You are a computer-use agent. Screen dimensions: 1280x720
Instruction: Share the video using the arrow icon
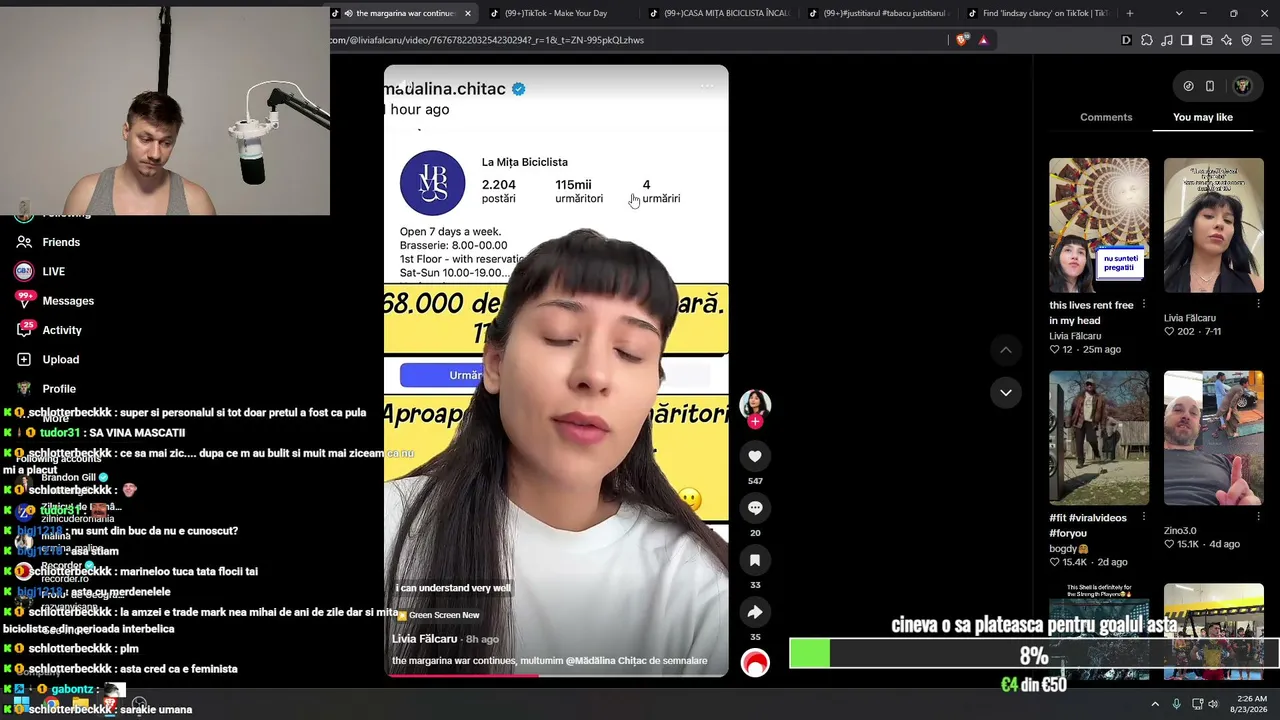pos(755,612)
